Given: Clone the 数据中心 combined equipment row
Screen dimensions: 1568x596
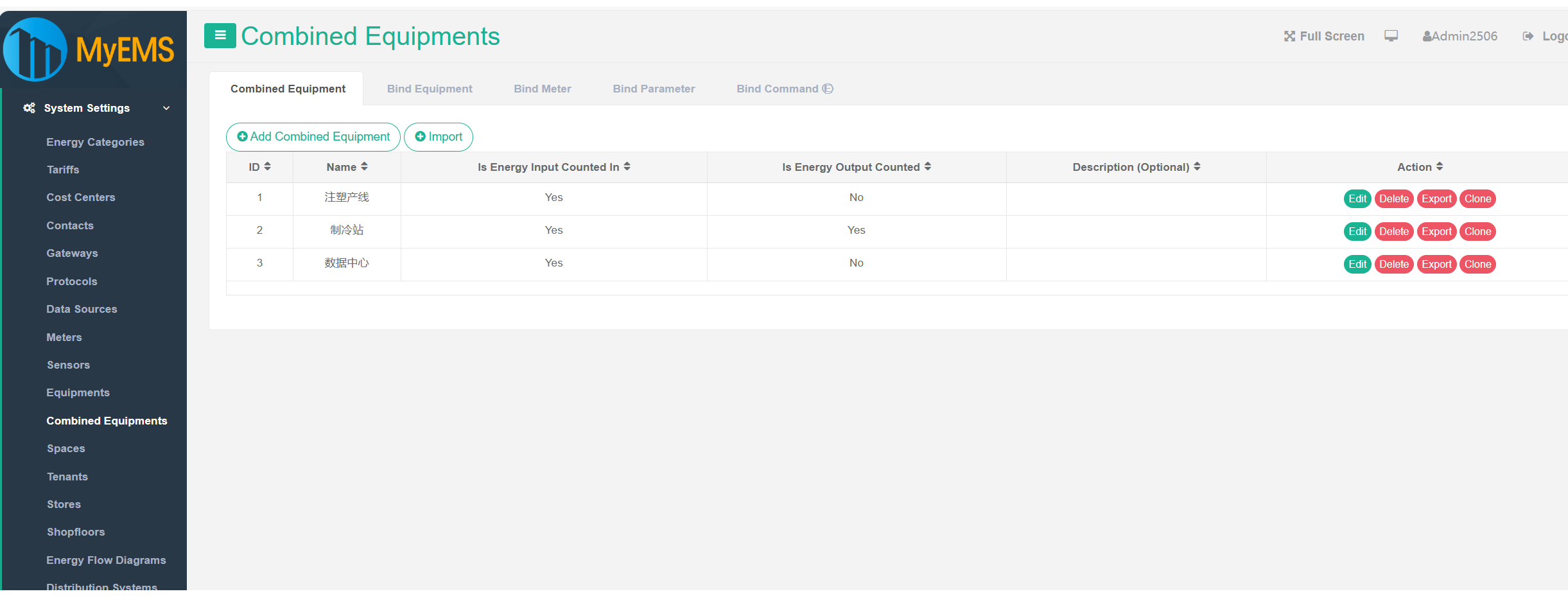Looking at the screenshot, I should (1477, 265).
